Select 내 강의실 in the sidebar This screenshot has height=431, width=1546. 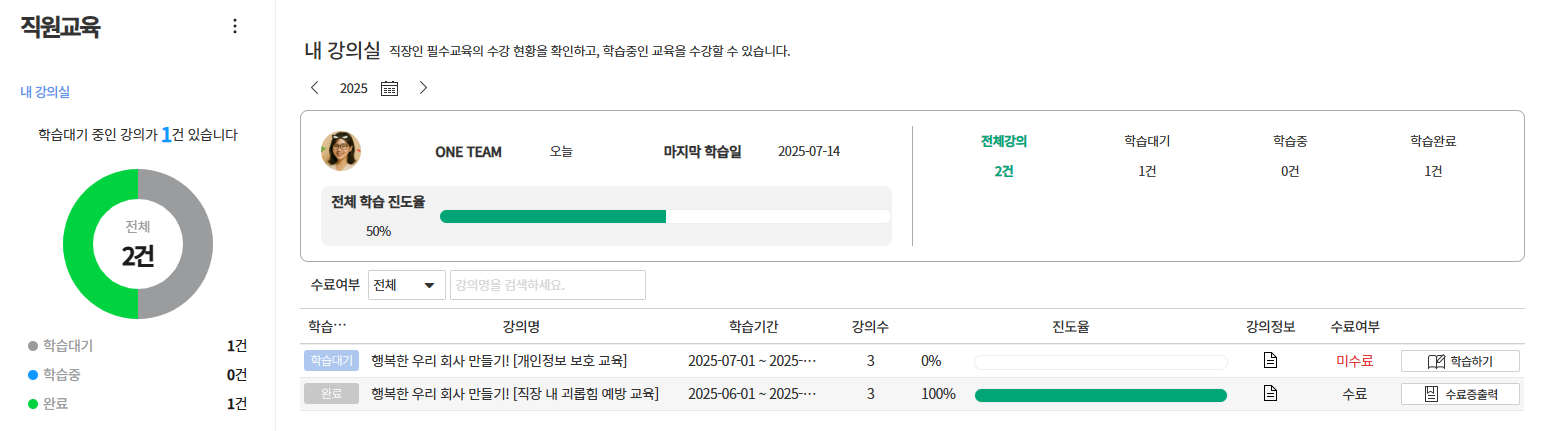coord(45,92)
